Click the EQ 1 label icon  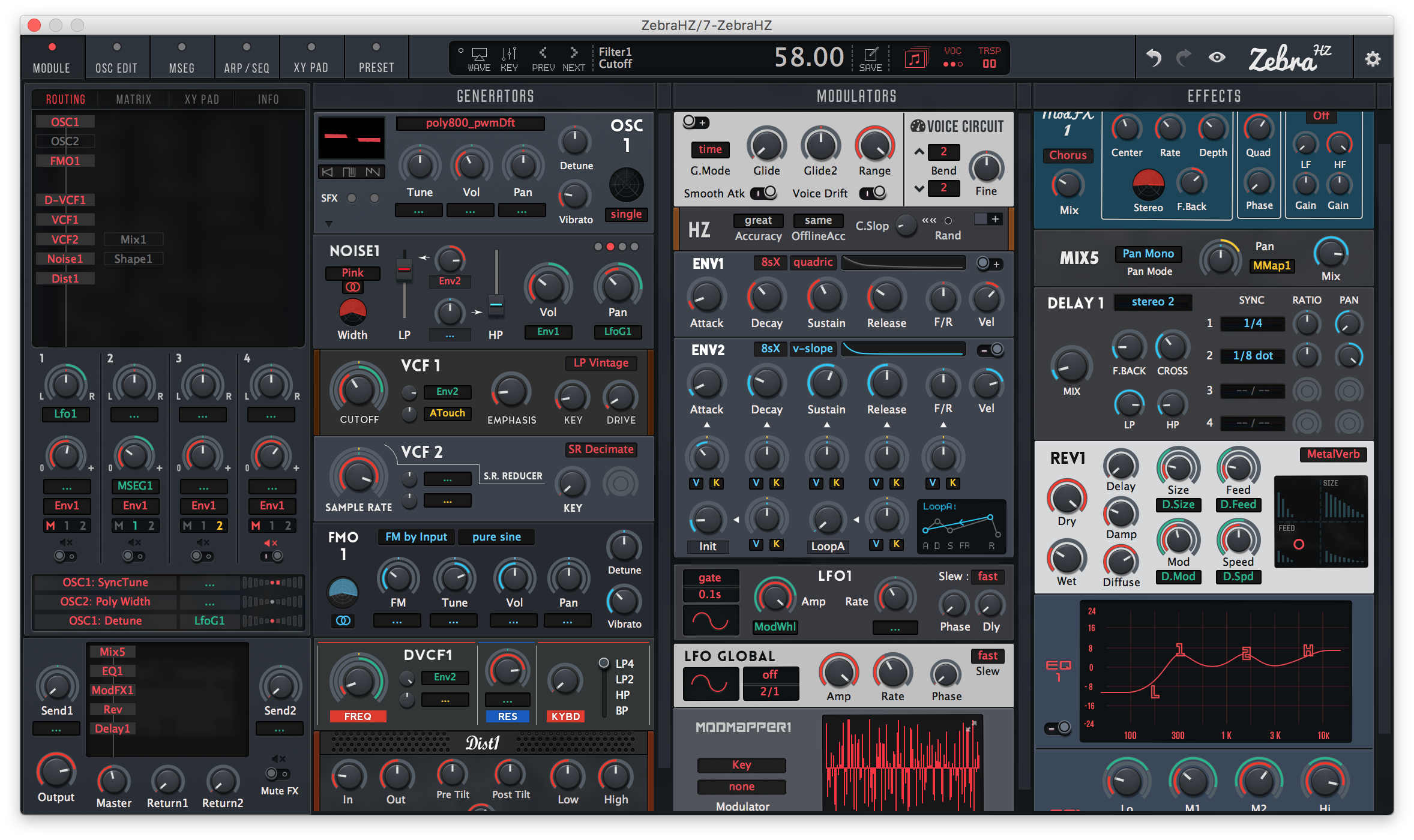[1058, 670]
